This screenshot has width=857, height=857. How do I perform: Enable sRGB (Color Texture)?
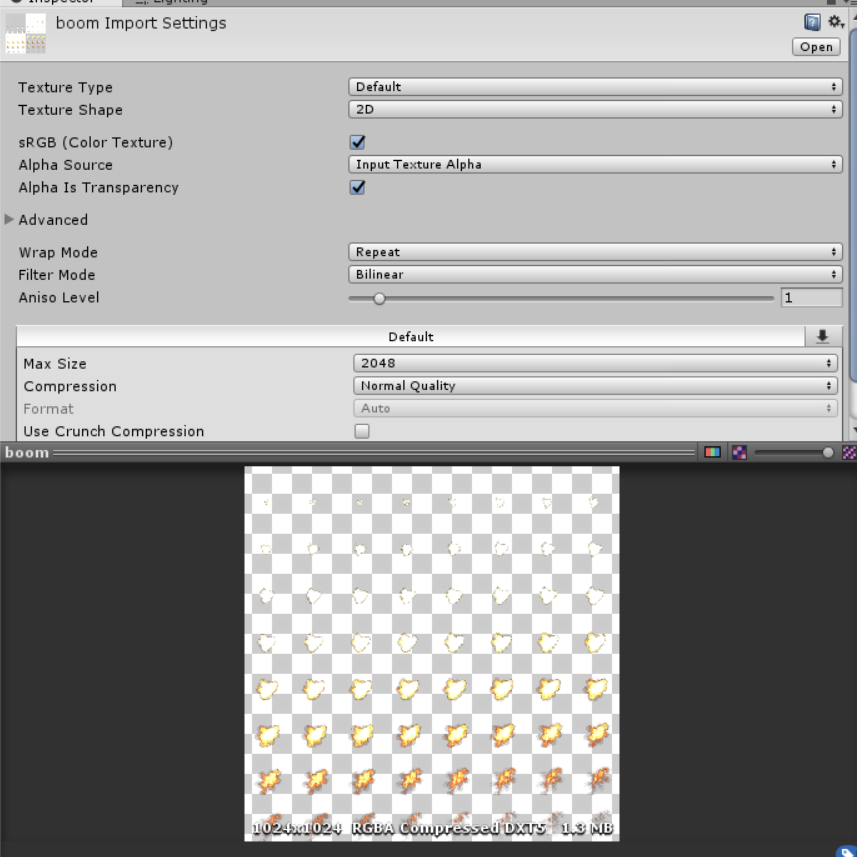click(357, 142)
